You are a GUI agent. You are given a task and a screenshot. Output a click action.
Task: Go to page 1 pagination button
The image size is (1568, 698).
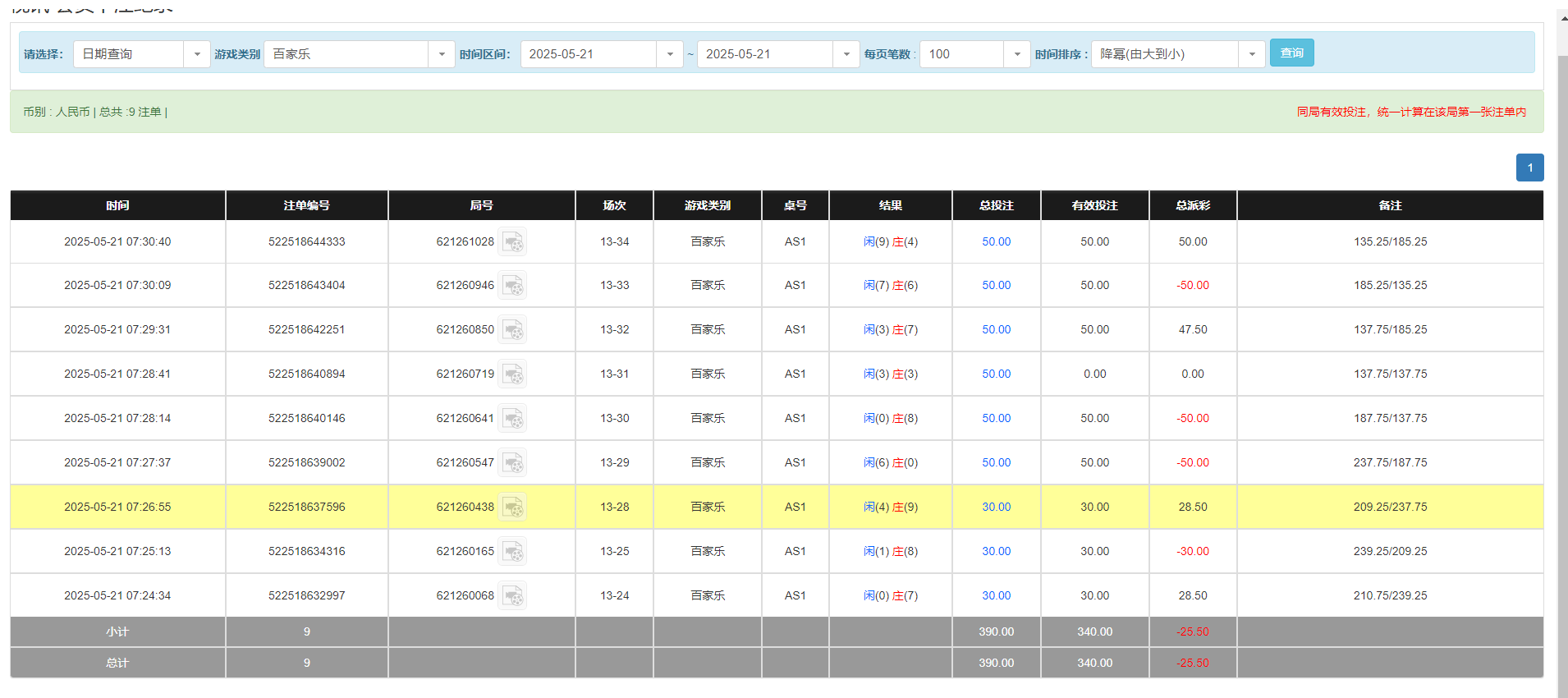1529,168
